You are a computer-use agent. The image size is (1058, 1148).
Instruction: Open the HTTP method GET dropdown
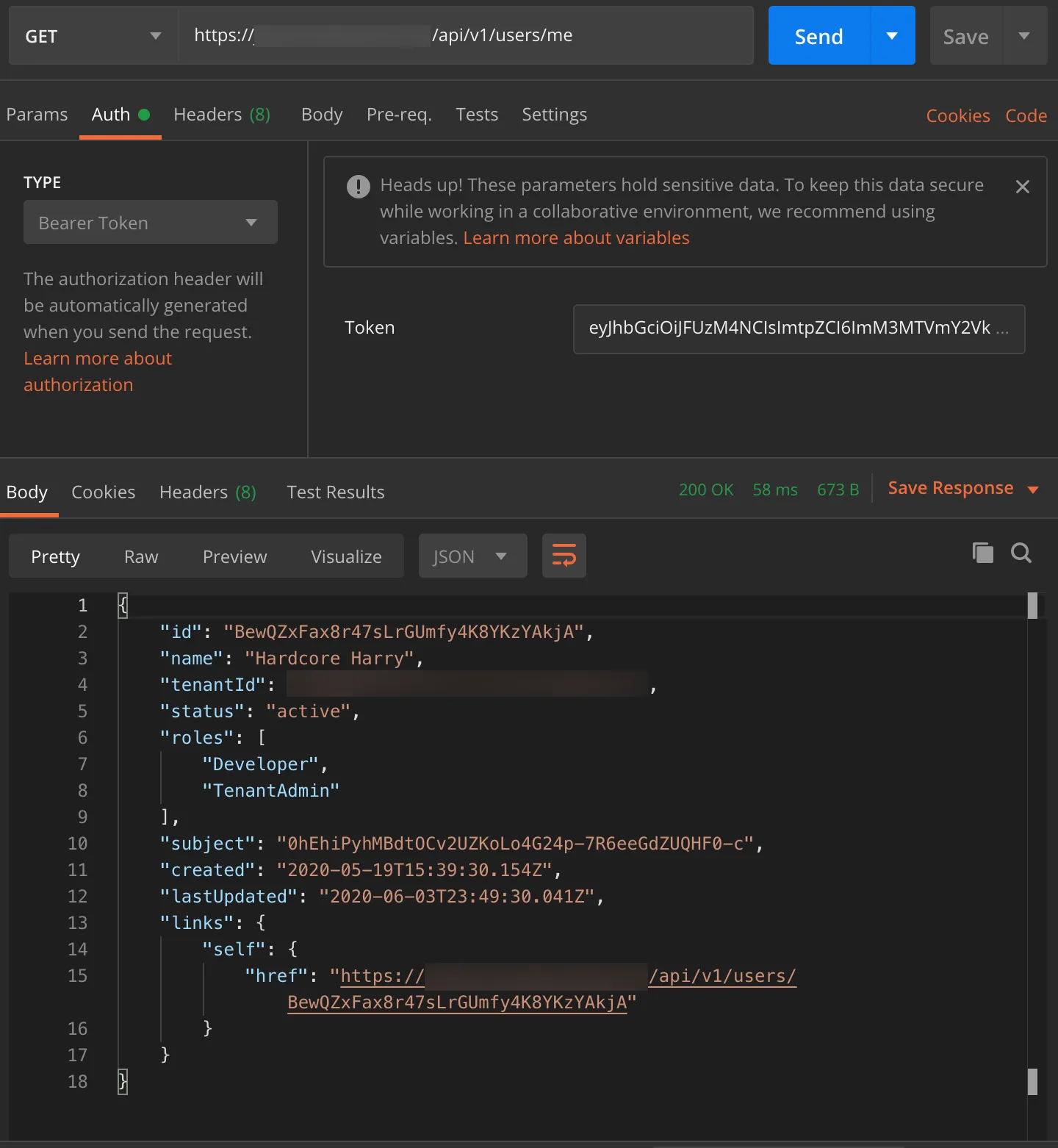coord(93,36)
